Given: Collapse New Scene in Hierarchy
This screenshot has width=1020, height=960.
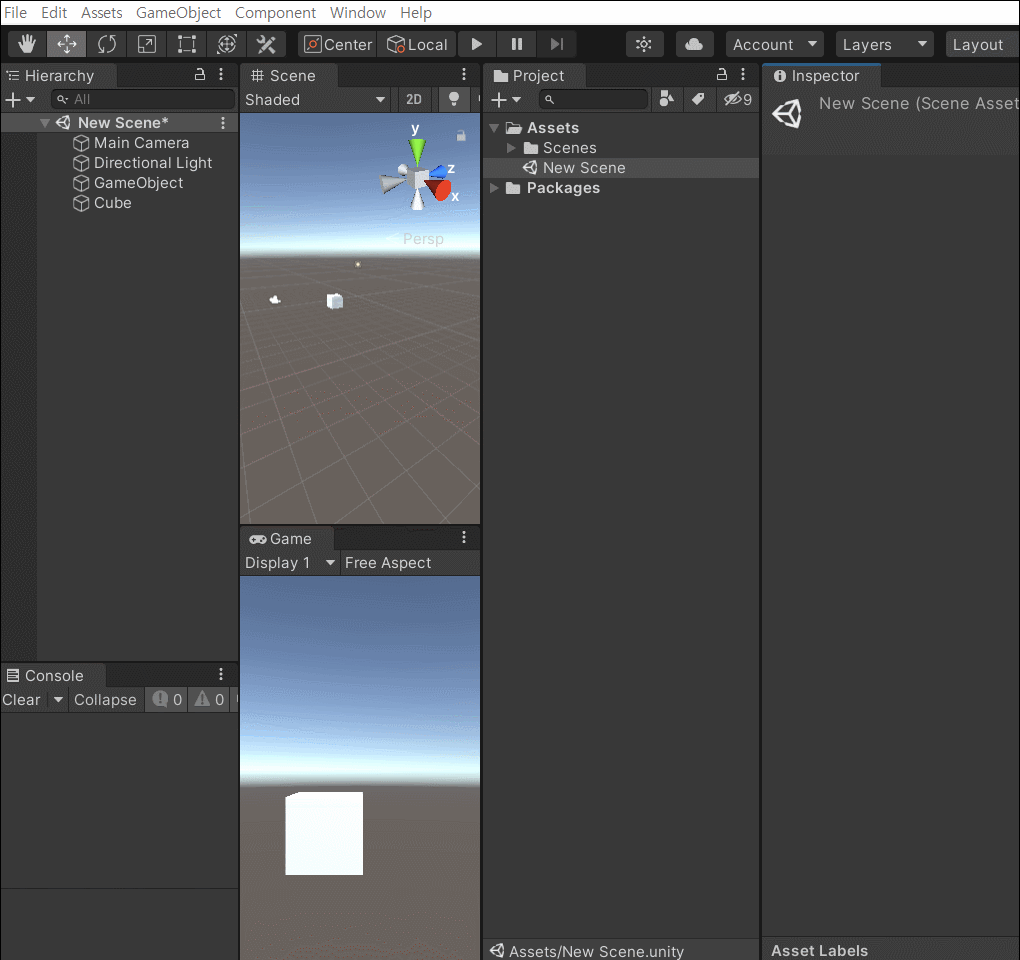Looking at the screenshot, I should [45, 123].
